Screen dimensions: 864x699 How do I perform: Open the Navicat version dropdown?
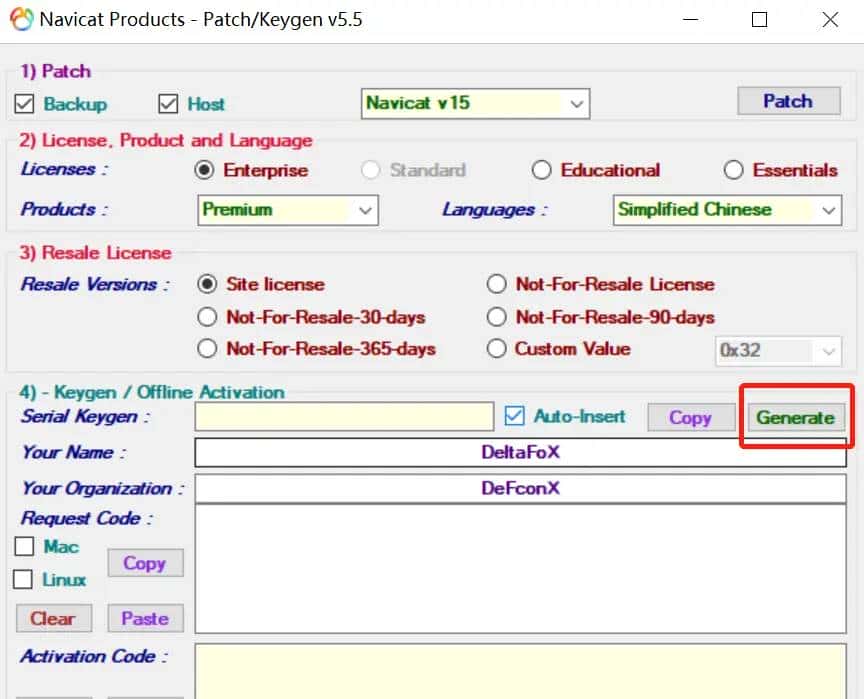(575, 103)
